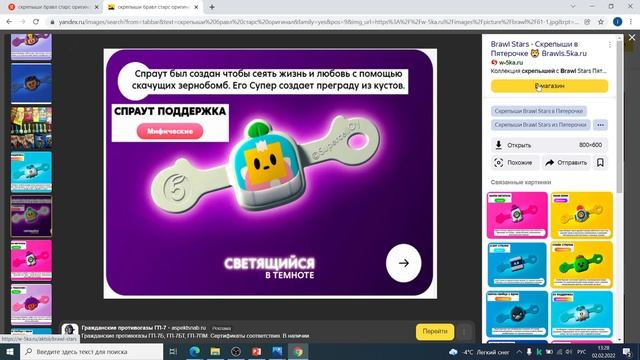Bookmark this page with the star icon
This screenshot has height=360, width=640.
[x=601, y=22]
